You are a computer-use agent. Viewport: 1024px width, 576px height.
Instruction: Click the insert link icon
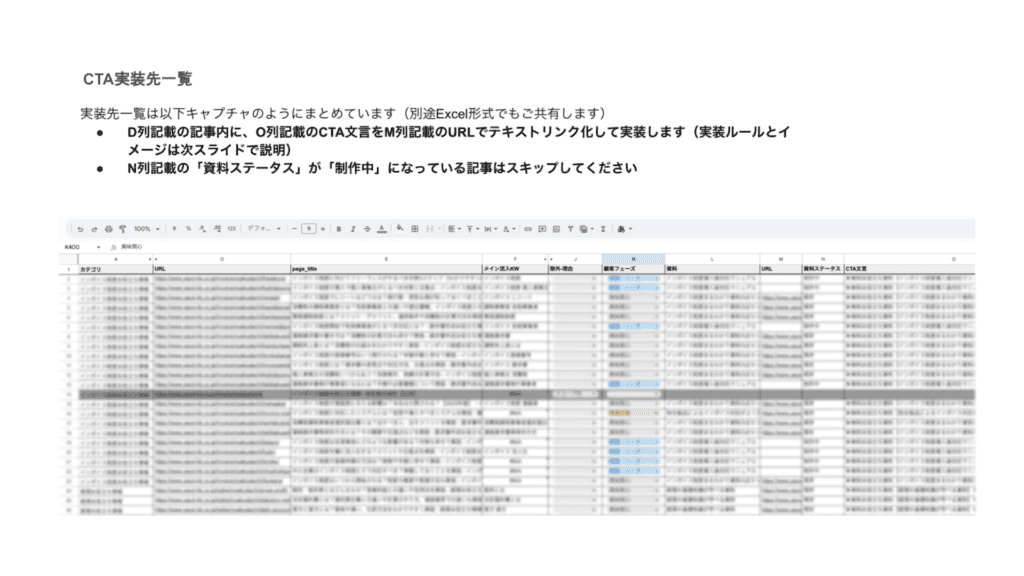[528, 229]
